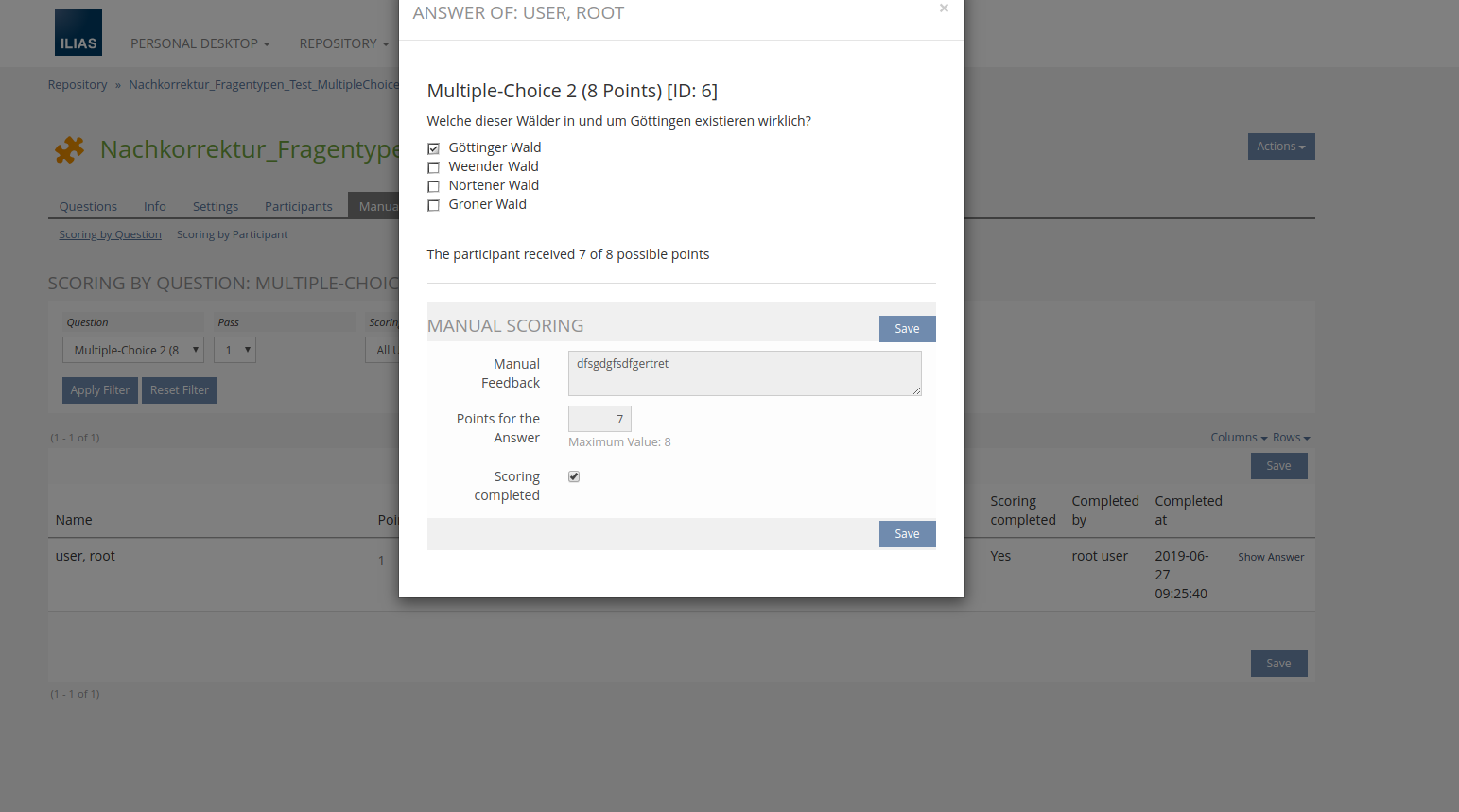The width and height of the screenshot is (1459, 812).
Task: Click the ILIAS logo icon
Action: coord(78,33)
